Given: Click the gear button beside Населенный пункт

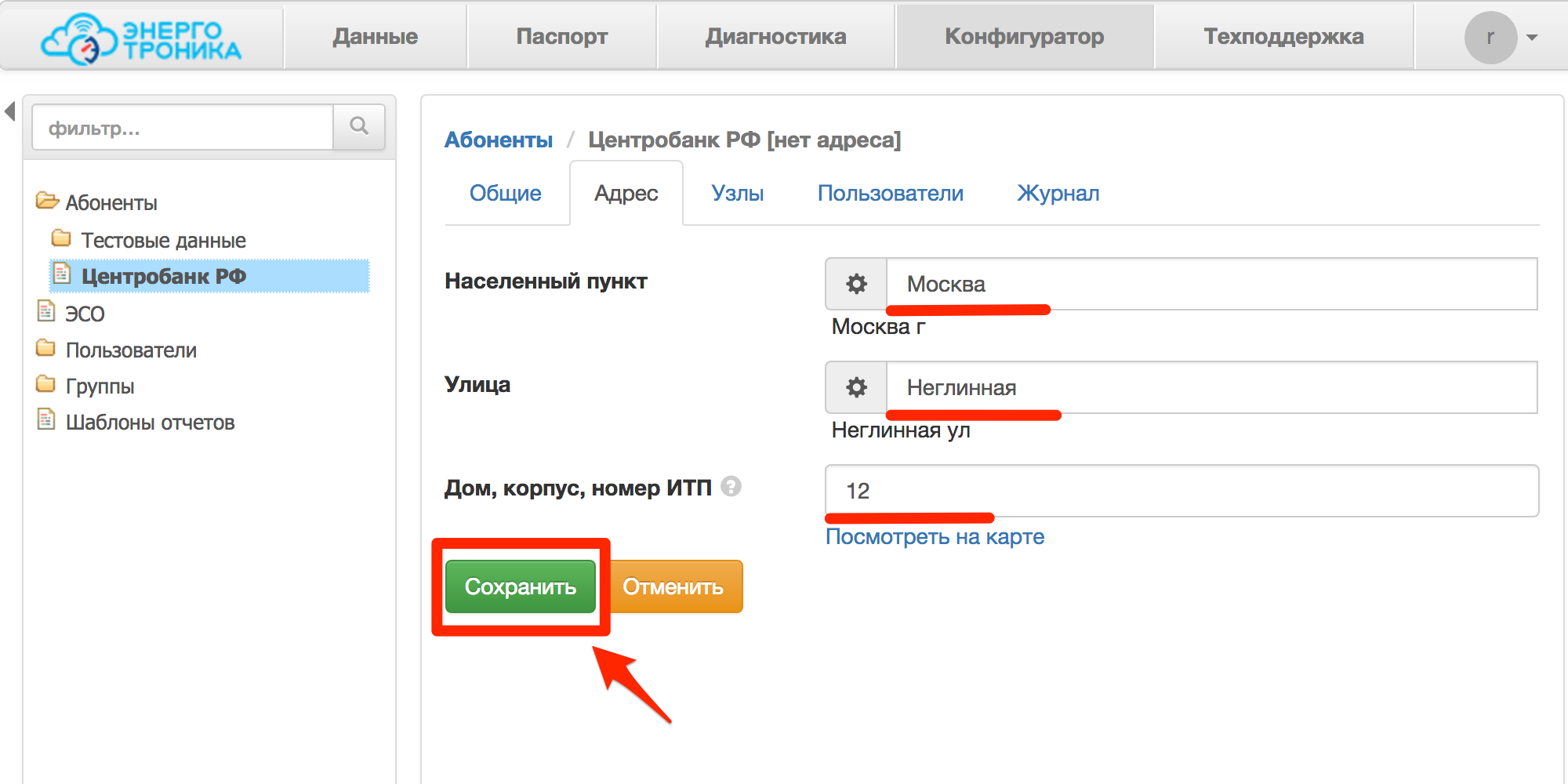Looking at the screenshot, I should tap(856, 284).
